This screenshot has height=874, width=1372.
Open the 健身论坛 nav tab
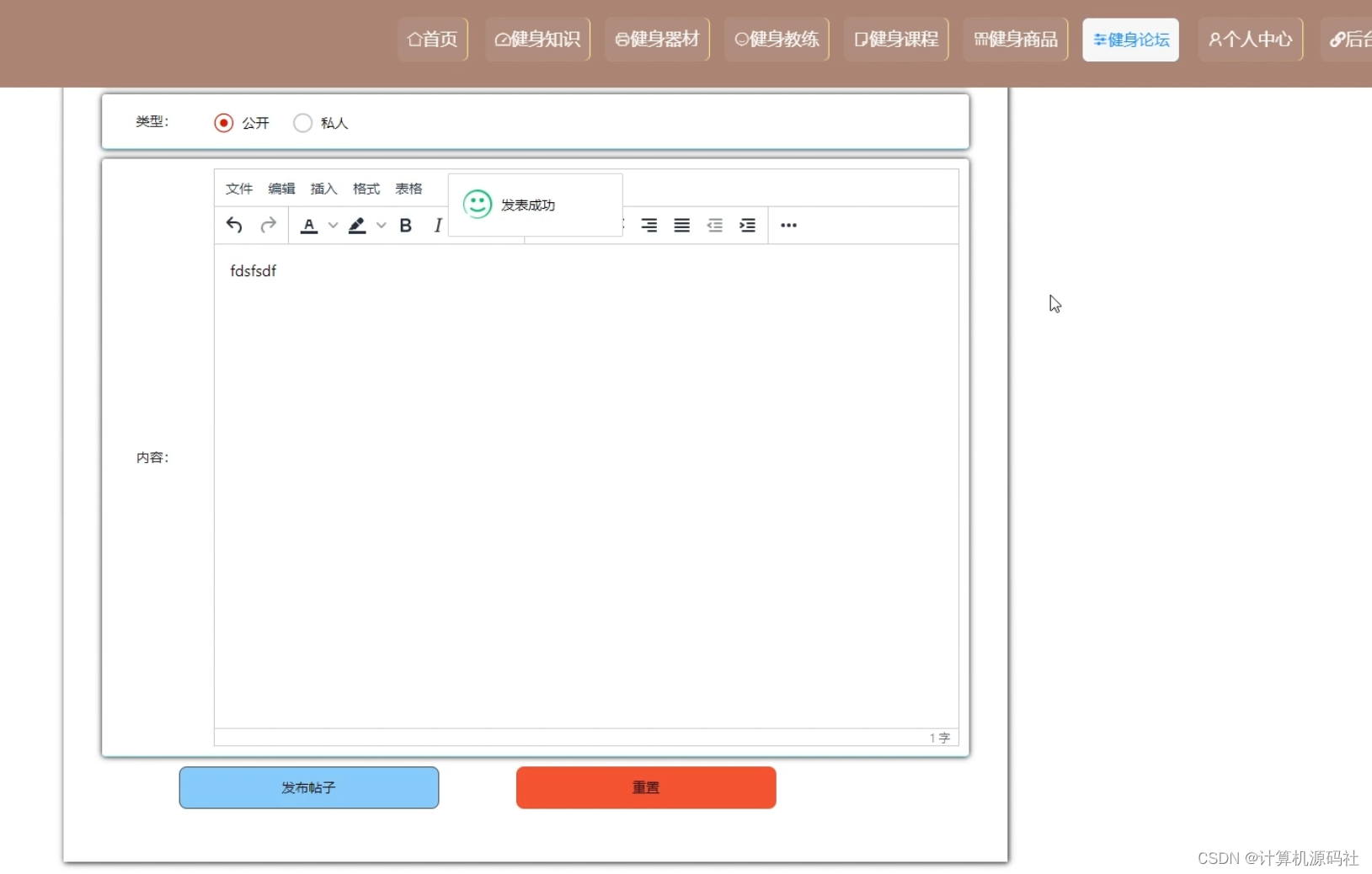pos(1131,40)
